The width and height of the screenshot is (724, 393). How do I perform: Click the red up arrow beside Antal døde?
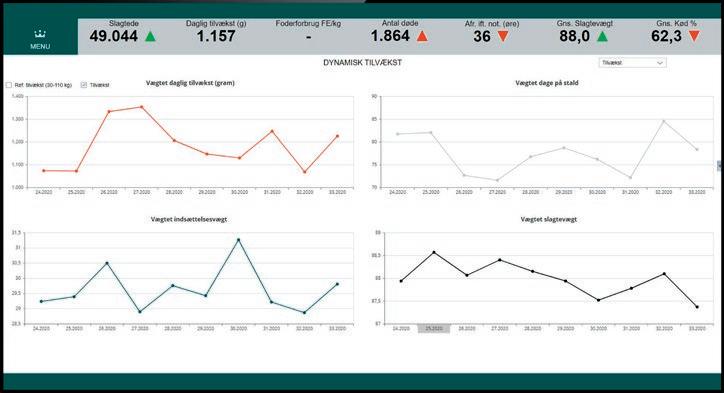tap(422, 36)
